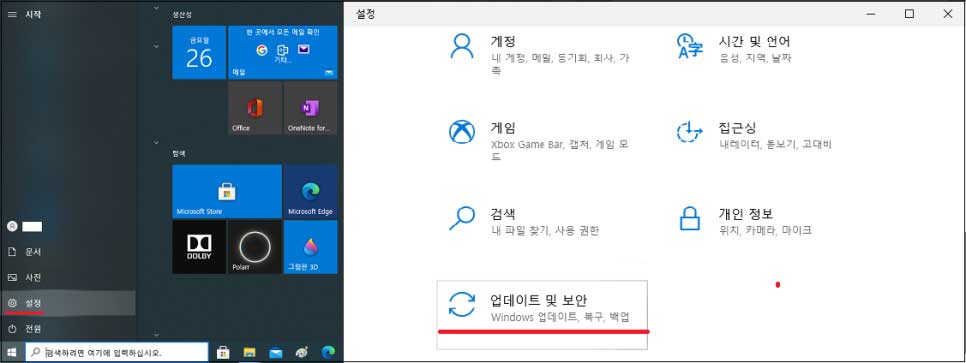Viewport: 966px width, 363px height.
Task: Minimize the 설정 window
Action: (871, 14)
